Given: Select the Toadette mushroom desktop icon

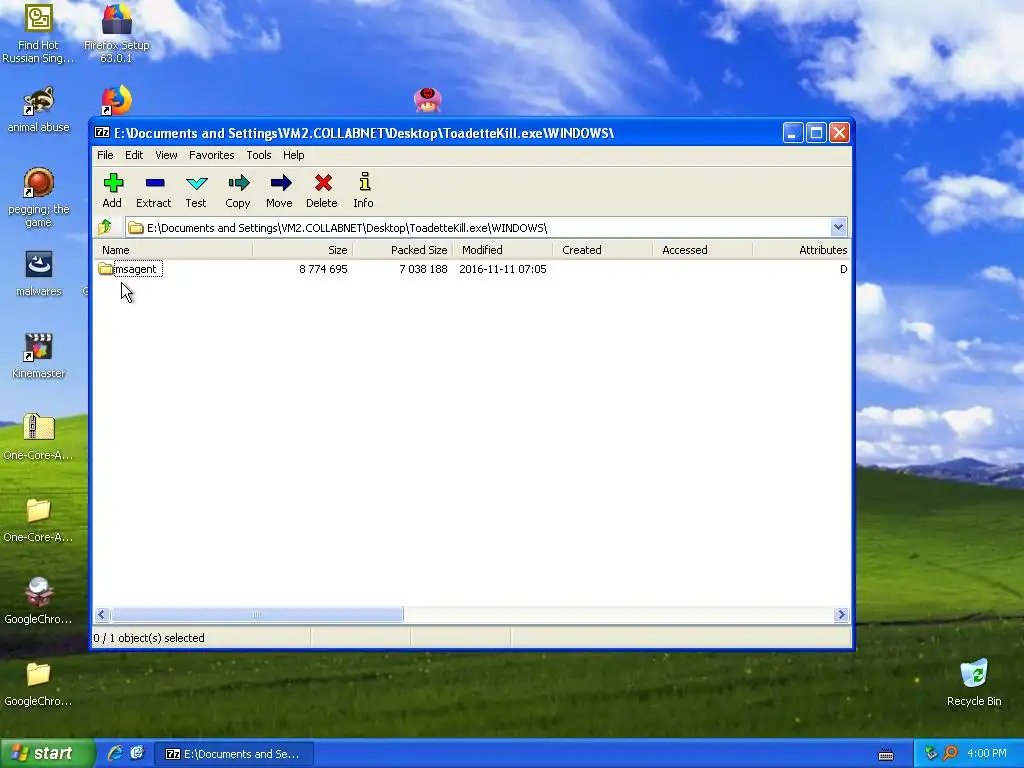Looking at the screenshot, I should 428,100.
